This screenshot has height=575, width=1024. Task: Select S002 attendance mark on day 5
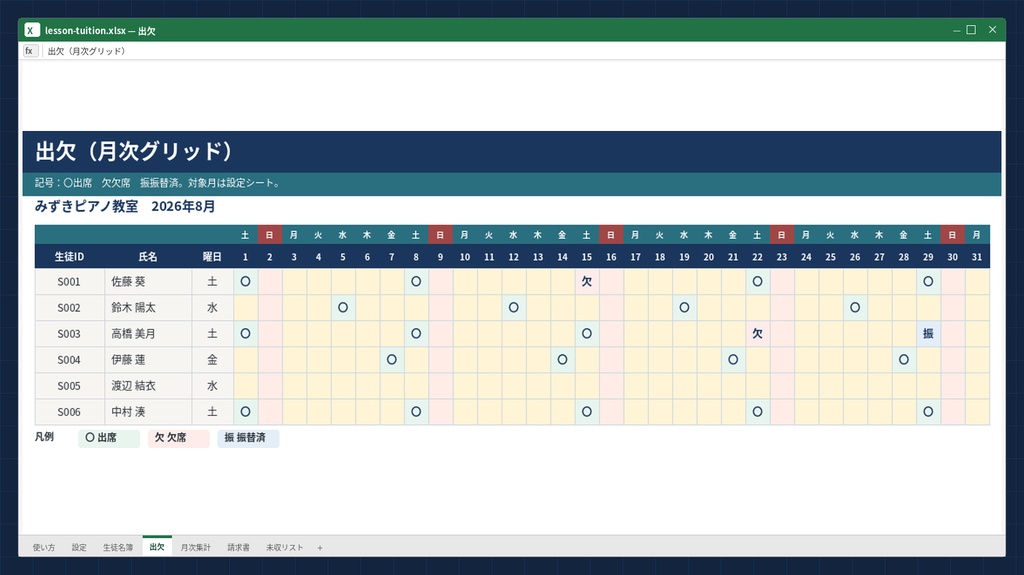click(343, 308)
